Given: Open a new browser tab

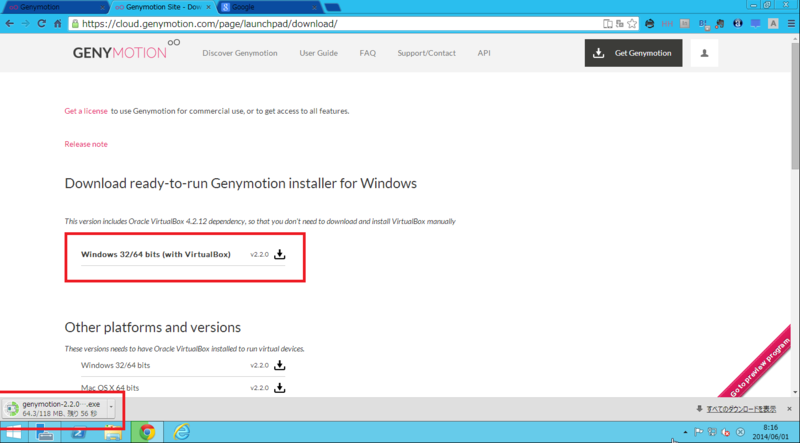Looking at the screenshot, I should (332, 7).
